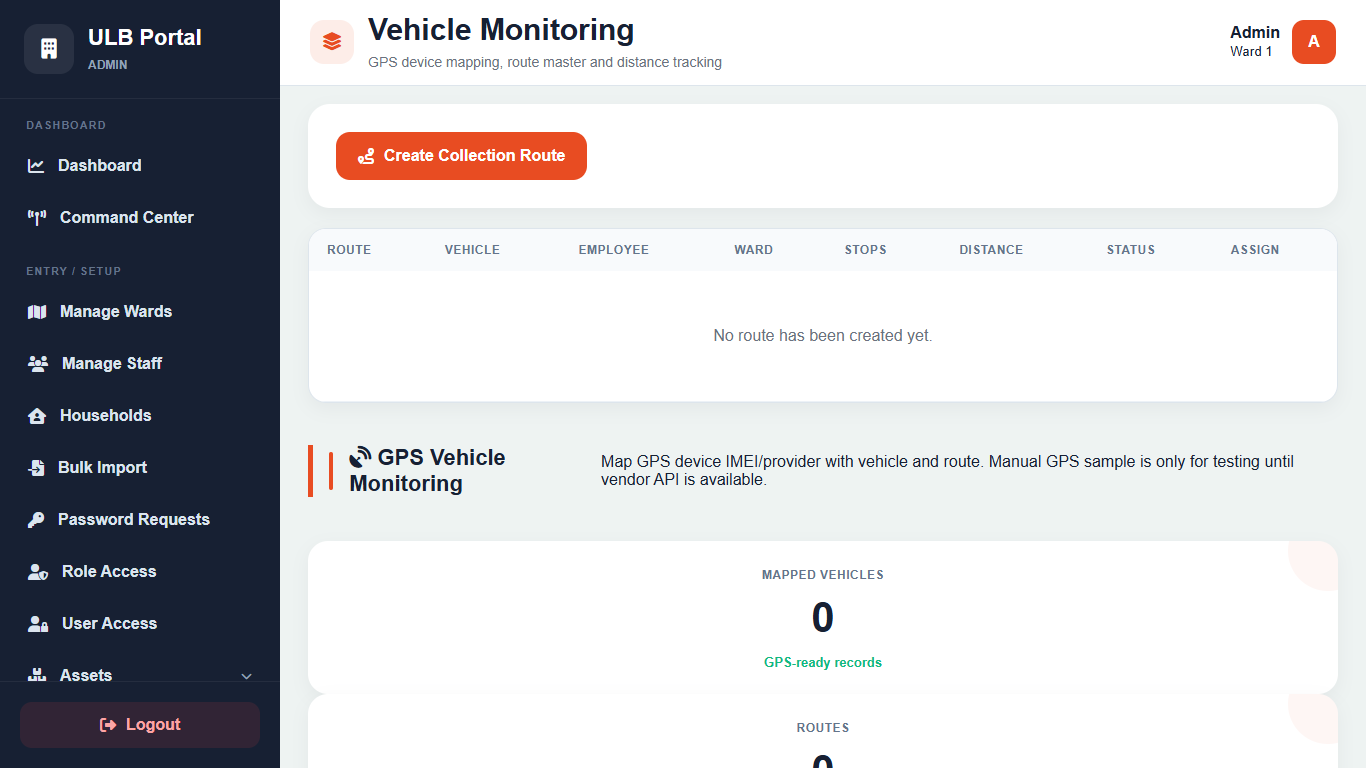Click the 'ULB Portal' sidebar title
The image size is (1366, 768).
(x=145, y=38)
